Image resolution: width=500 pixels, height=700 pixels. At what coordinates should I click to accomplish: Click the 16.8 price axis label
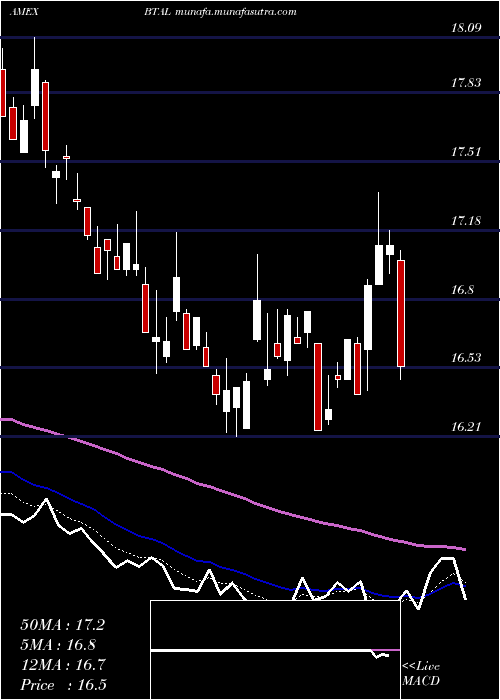tap(462, 290)
